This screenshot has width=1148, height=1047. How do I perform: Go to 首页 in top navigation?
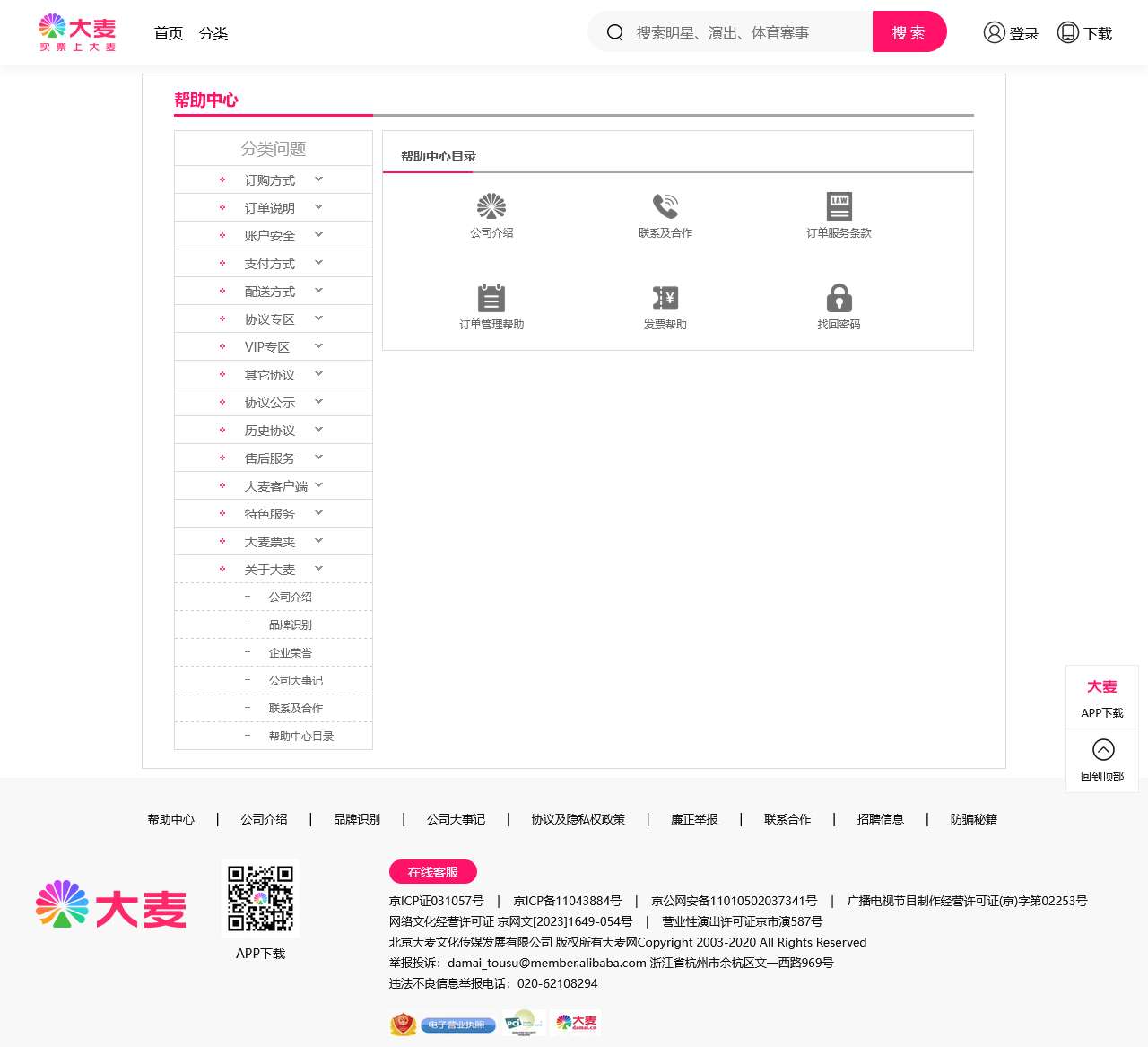pos(169,33)
